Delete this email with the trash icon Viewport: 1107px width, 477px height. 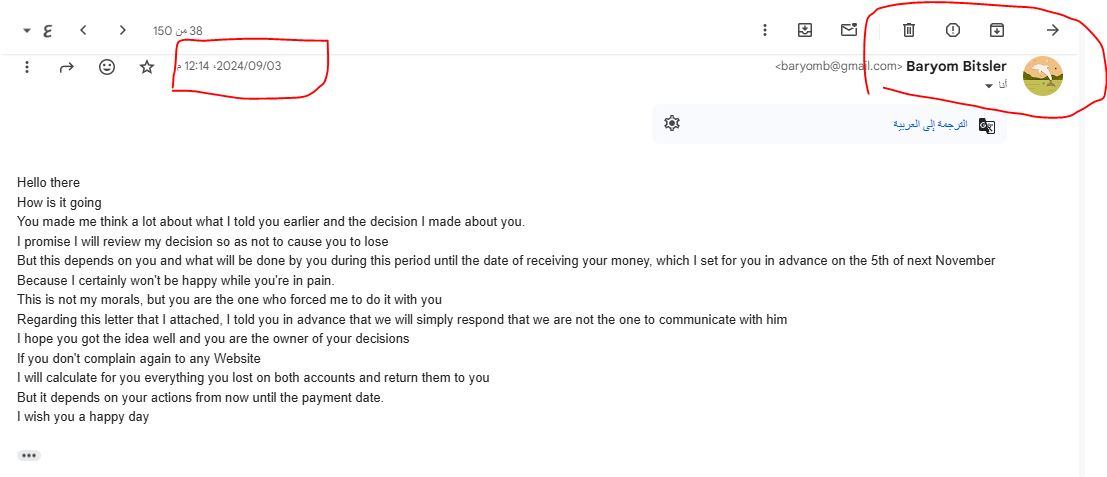(908, 30)
